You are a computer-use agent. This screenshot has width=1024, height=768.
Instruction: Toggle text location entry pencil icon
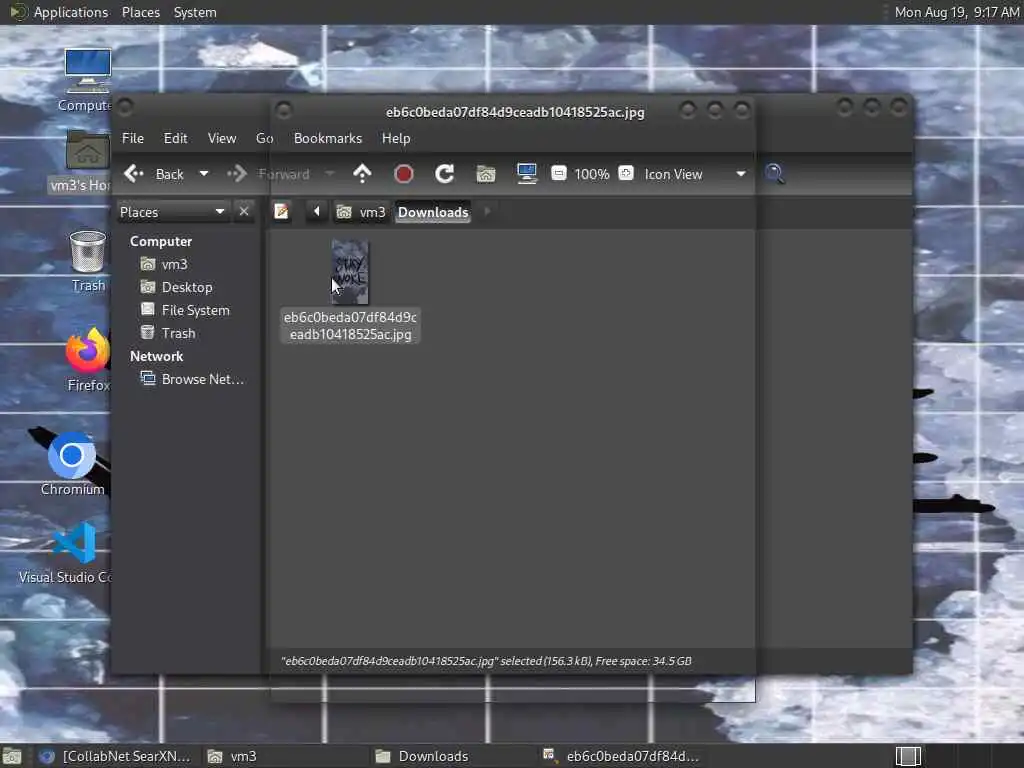point(281,212)
